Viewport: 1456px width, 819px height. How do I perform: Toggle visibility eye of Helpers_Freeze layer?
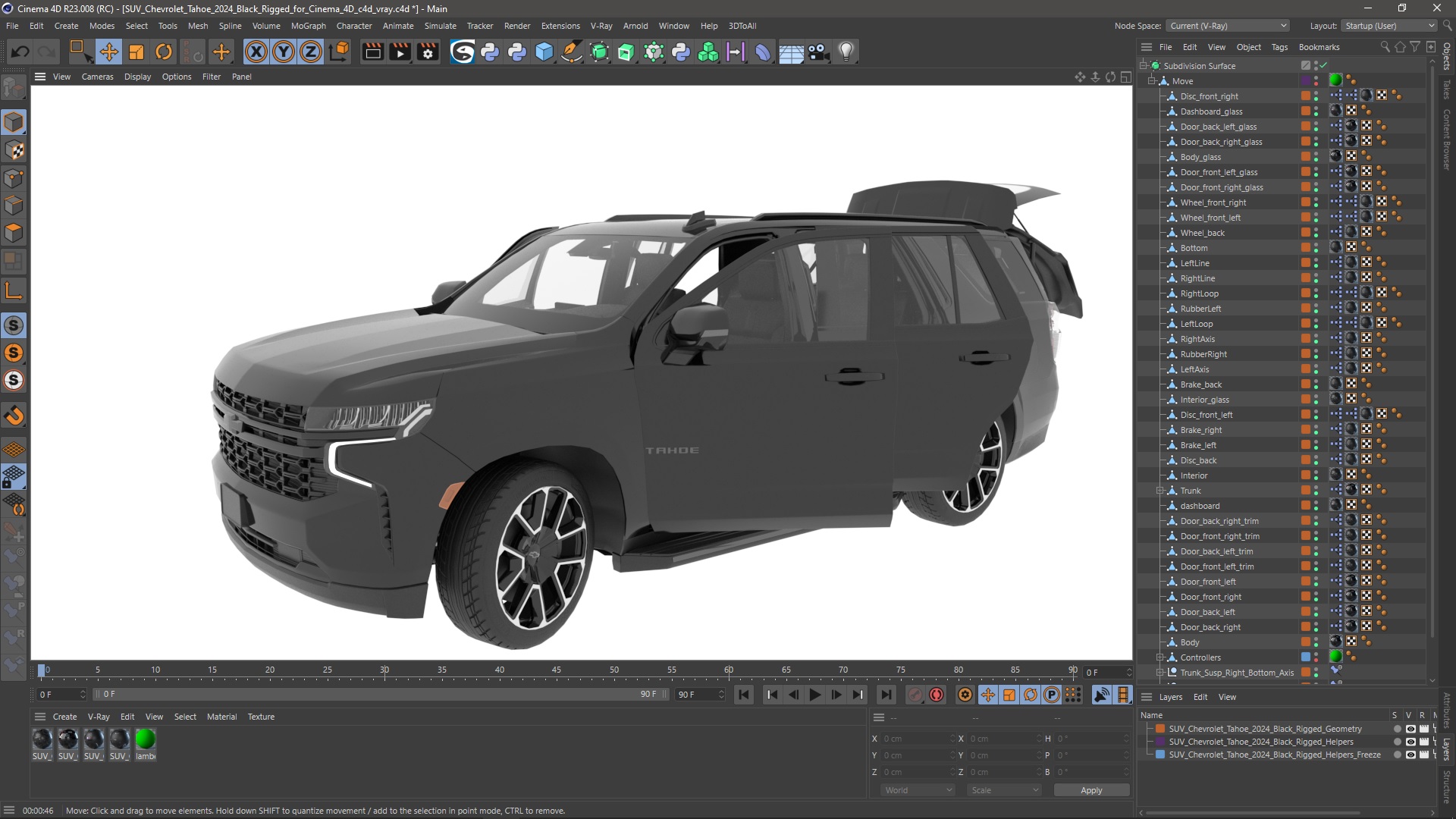[x=1410, y=755]
